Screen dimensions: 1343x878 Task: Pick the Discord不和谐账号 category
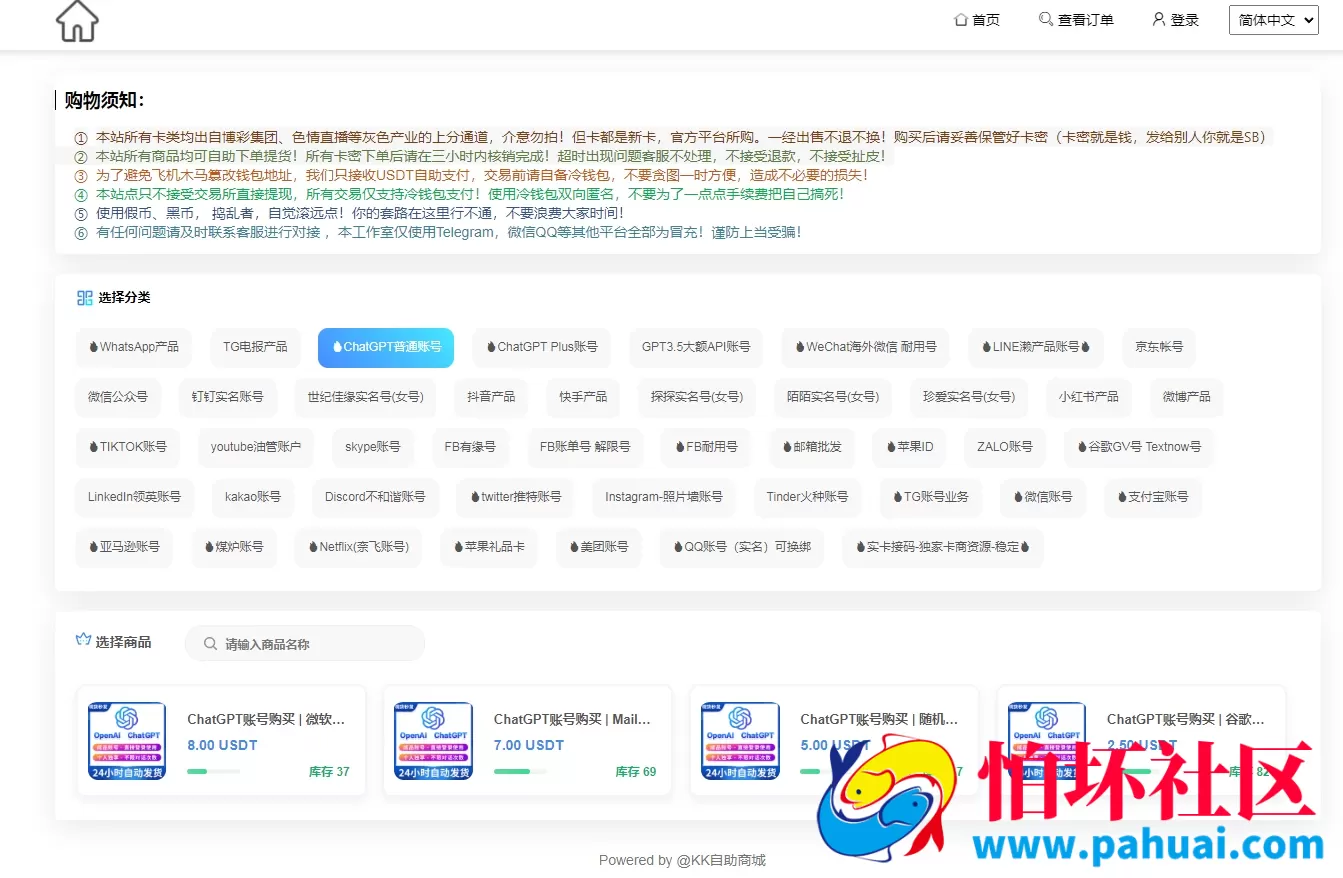tap(375, 497)
